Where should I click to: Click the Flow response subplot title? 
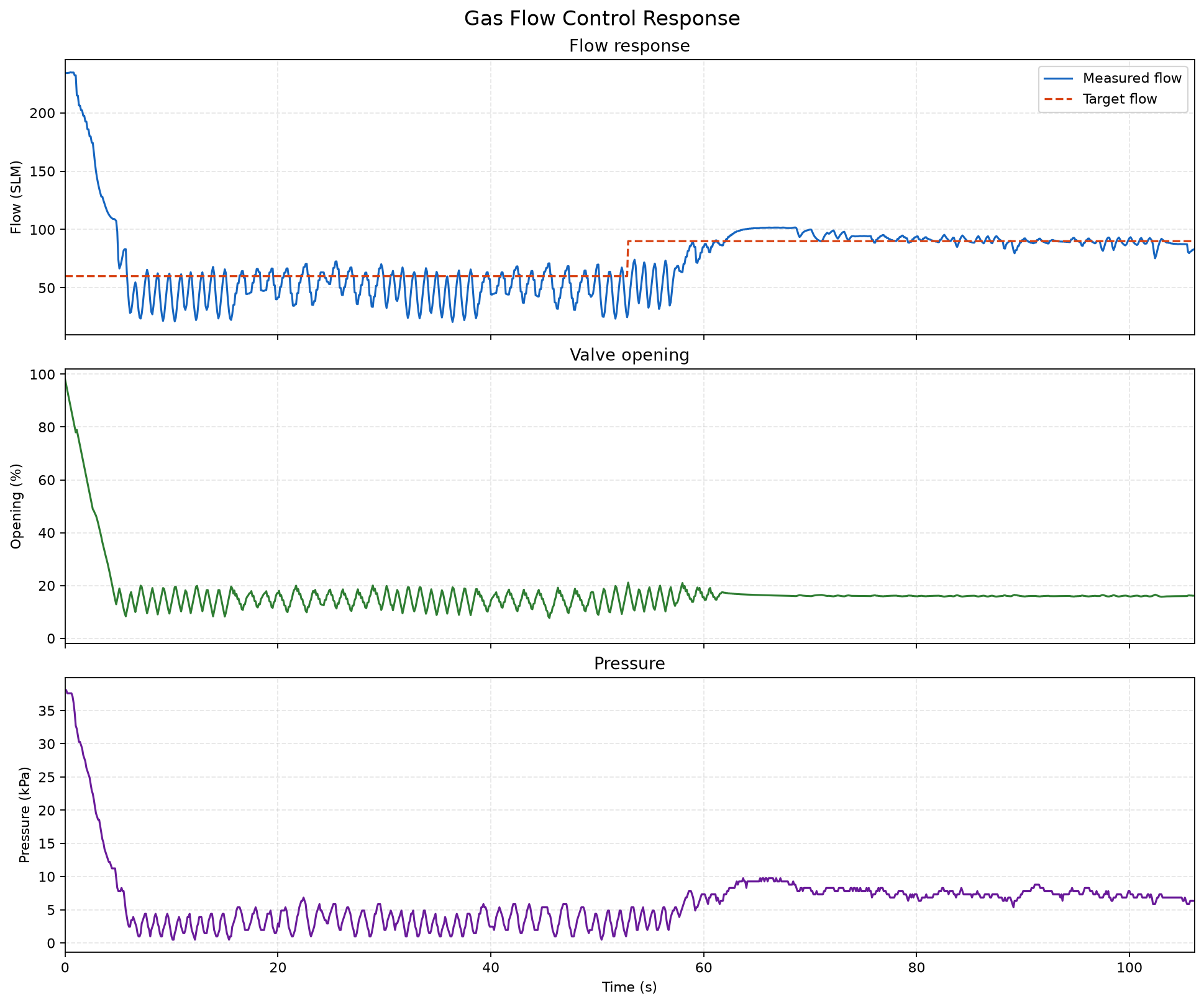(x=629, y=47)
